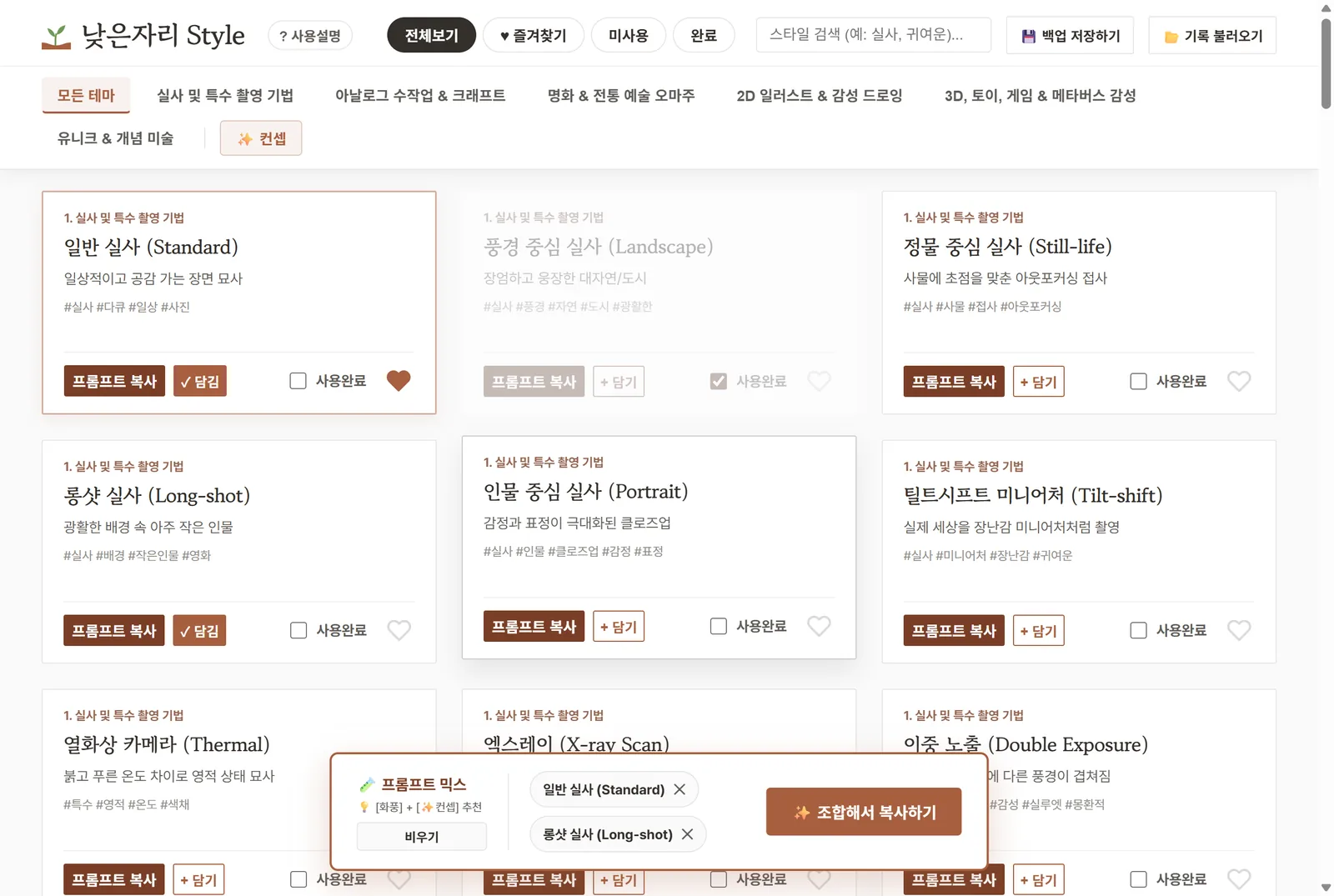1334x896 pixels.
Task: Switch to 아날로그 수작업 & 크래프트 tab
Action: 420,95
